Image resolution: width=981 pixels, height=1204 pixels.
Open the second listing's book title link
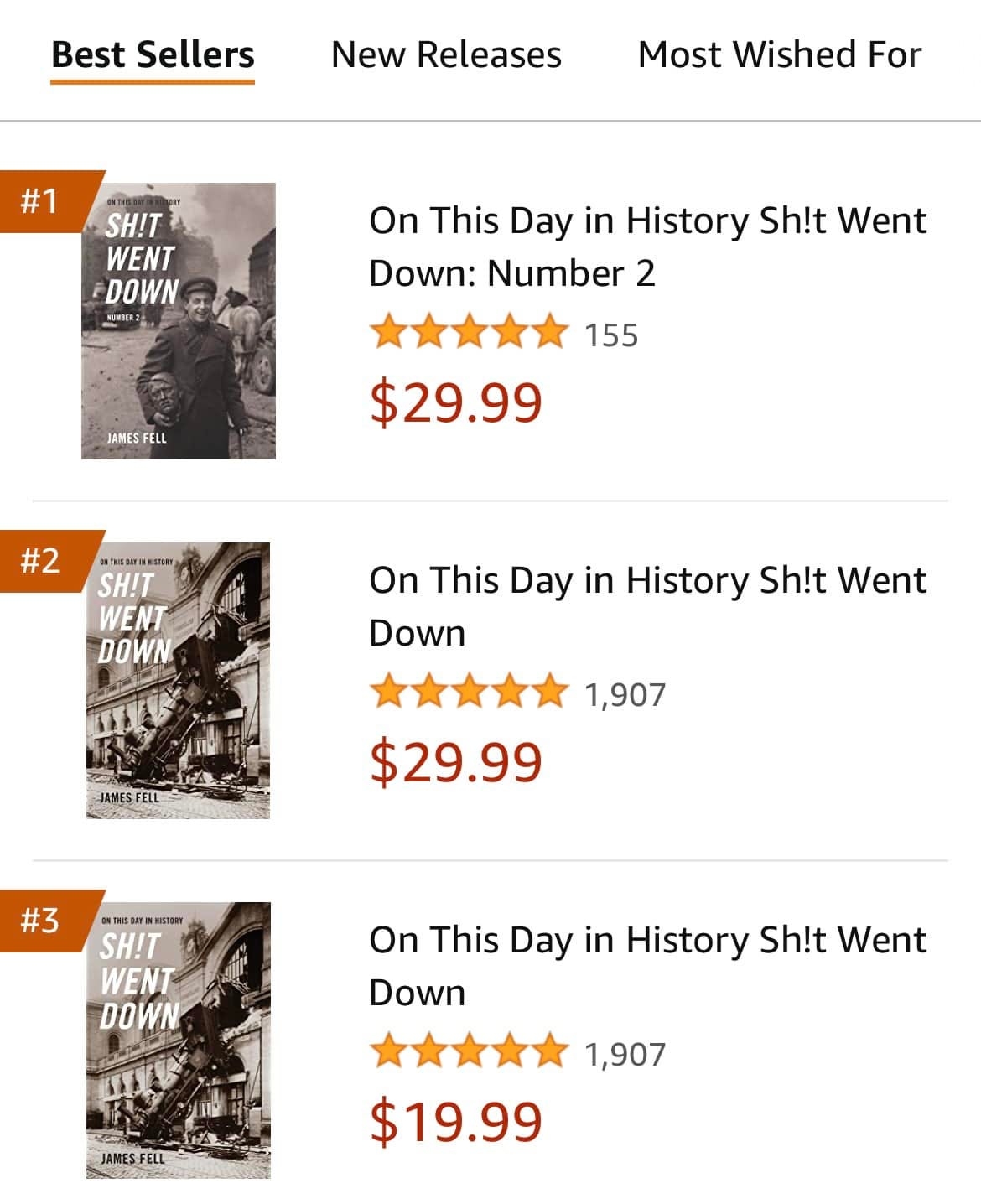pyautogui.click(x=647, y=606)
